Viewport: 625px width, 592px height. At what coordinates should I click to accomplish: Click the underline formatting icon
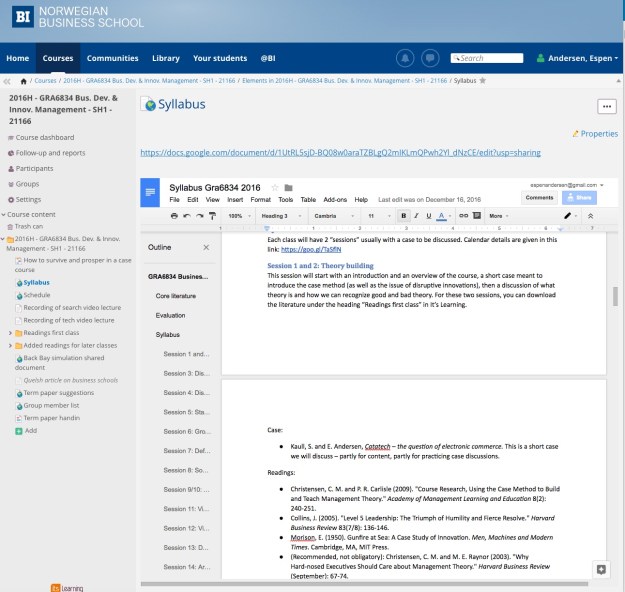pos(428,215)
